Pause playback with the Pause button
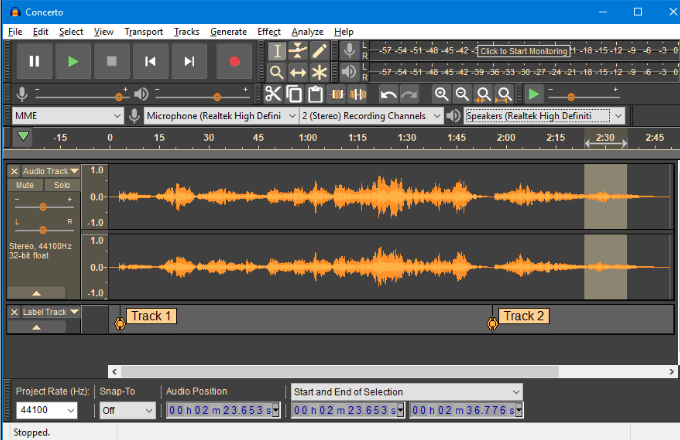Image resolution: width=680 pixels, height=440 pixels. (35, 62)
